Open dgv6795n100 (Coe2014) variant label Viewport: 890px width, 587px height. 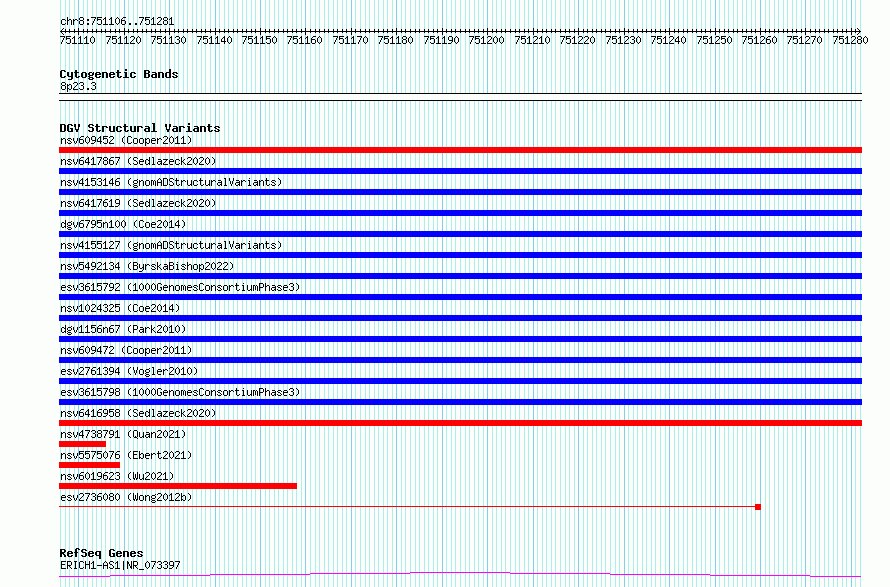123,224
